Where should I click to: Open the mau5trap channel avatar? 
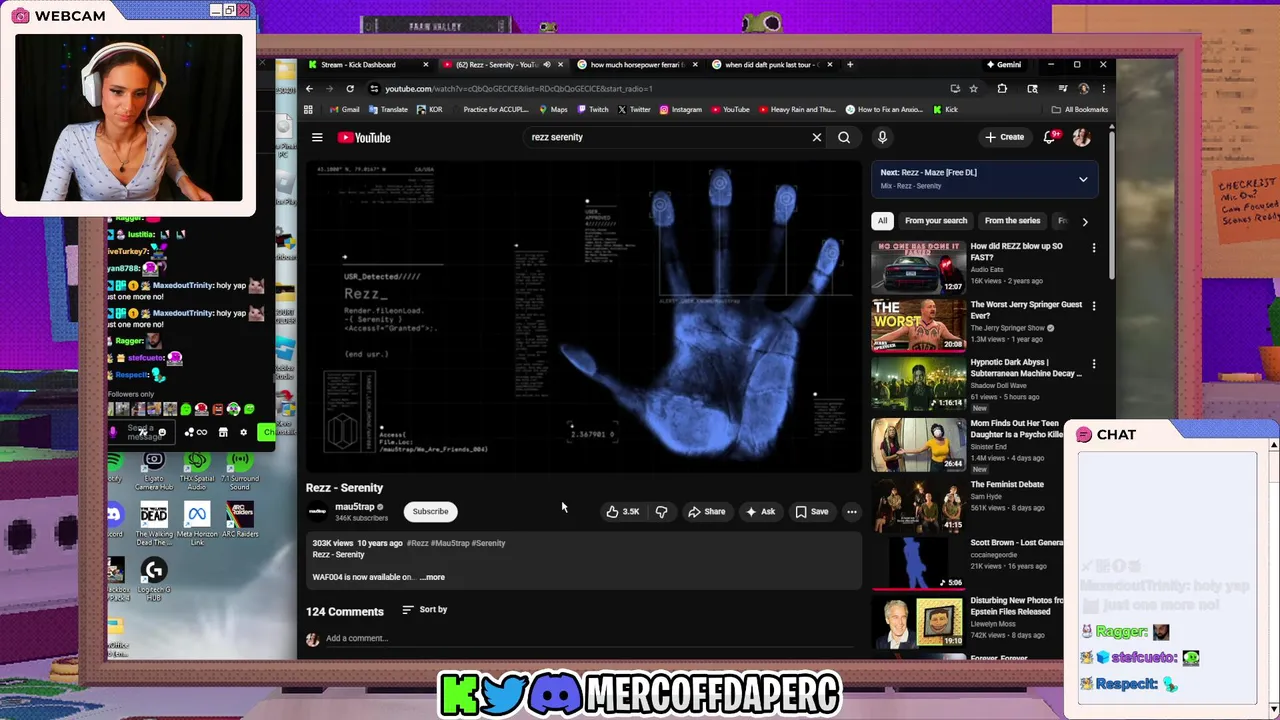click(317, 511)
